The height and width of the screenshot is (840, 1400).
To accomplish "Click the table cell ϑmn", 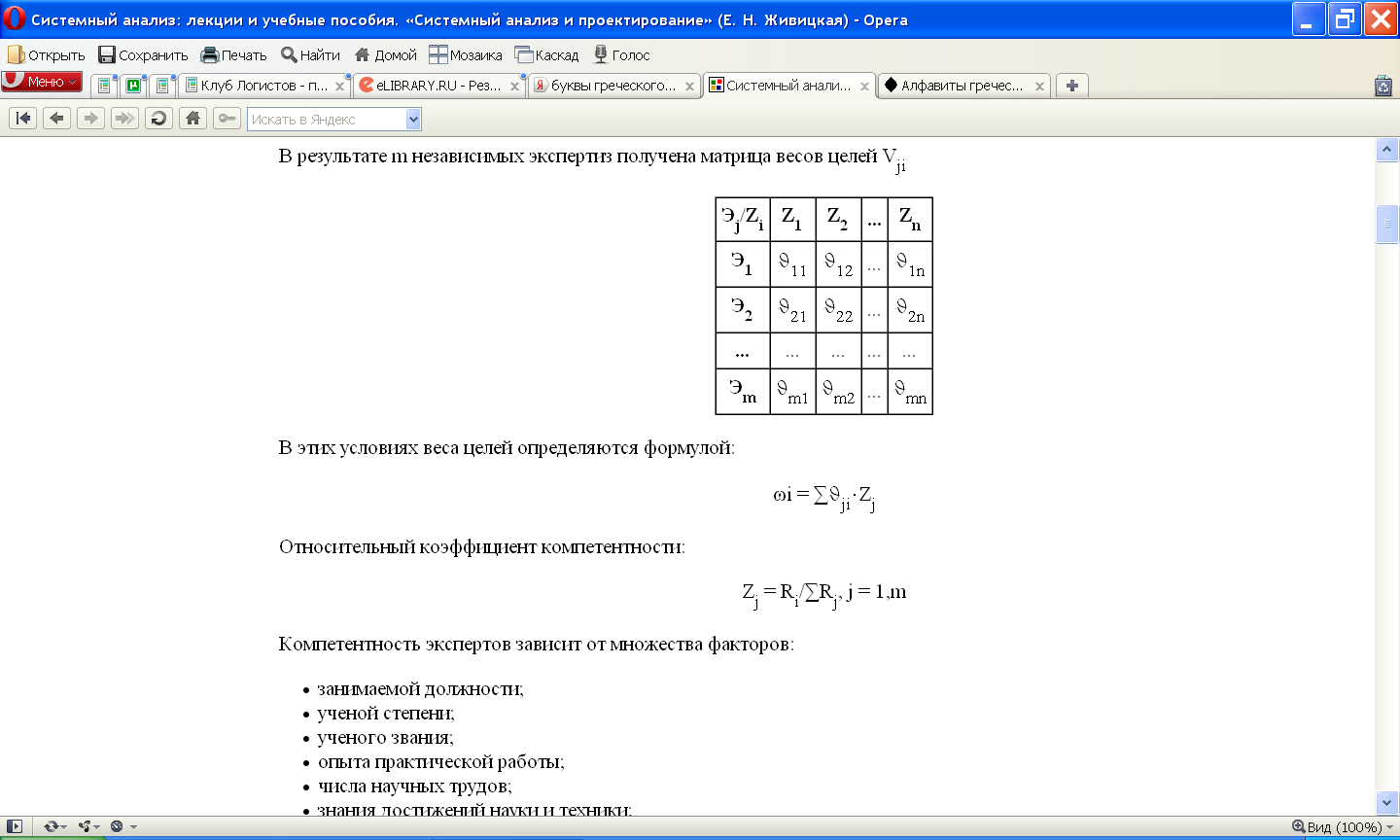I will coord(910,392).
